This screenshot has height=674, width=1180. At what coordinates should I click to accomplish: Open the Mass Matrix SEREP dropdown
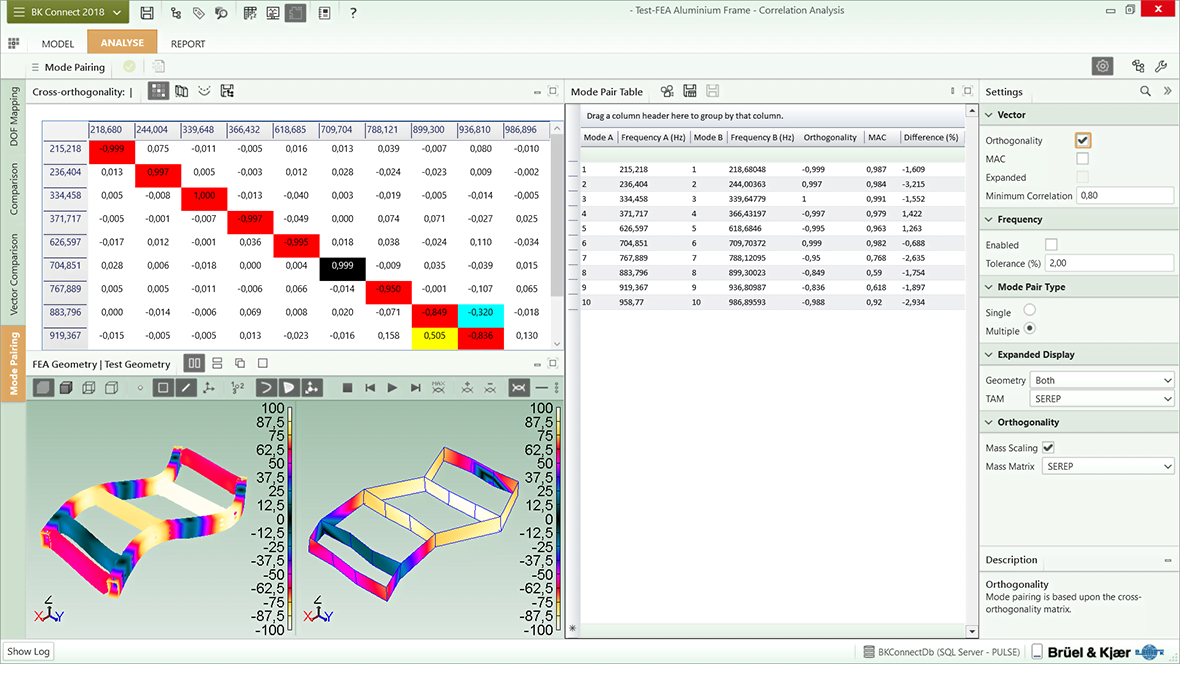click(x=1107, y=466)
